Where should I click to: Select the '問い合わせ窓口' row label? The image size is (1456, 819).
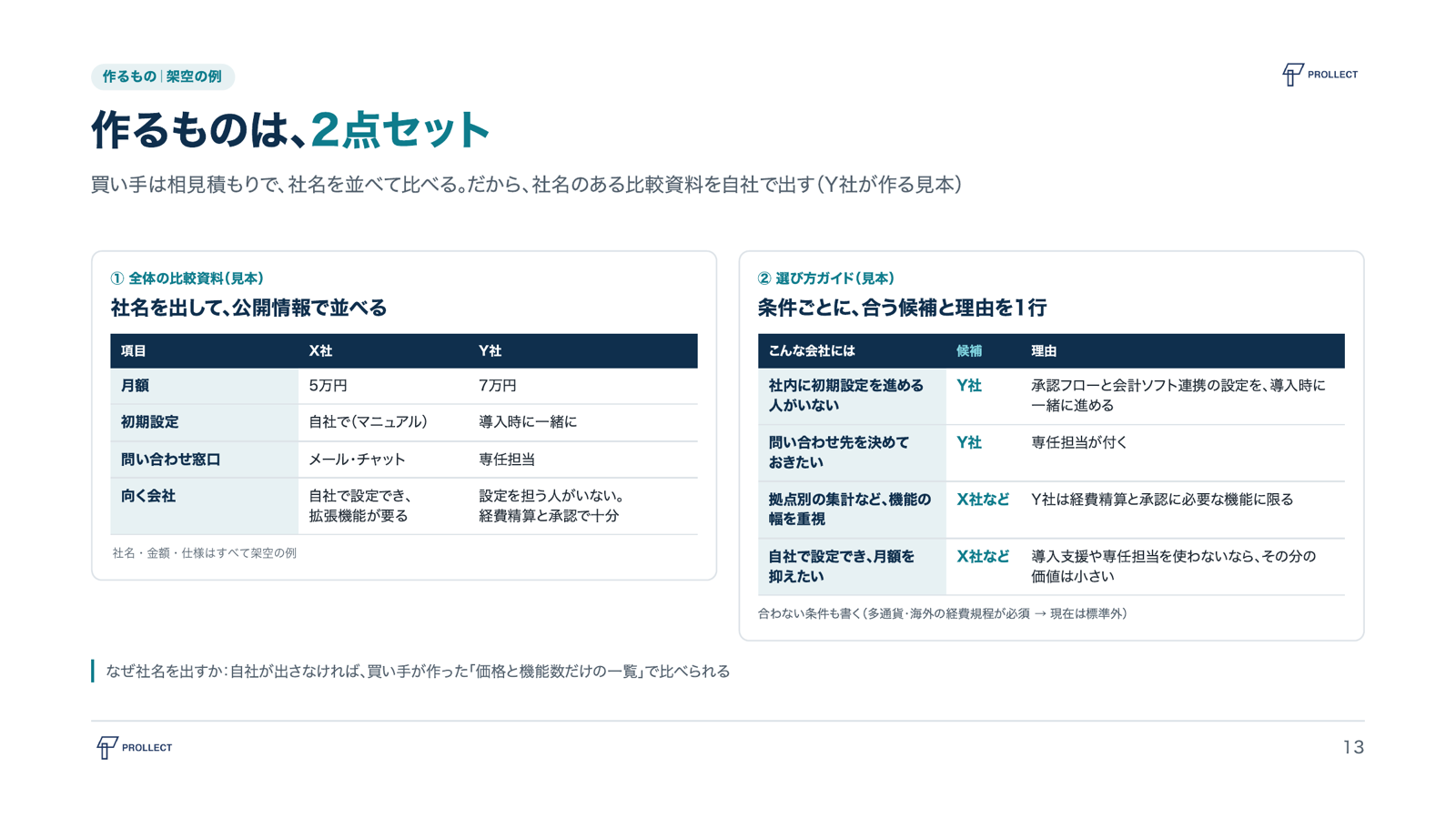tap(171, 460)
